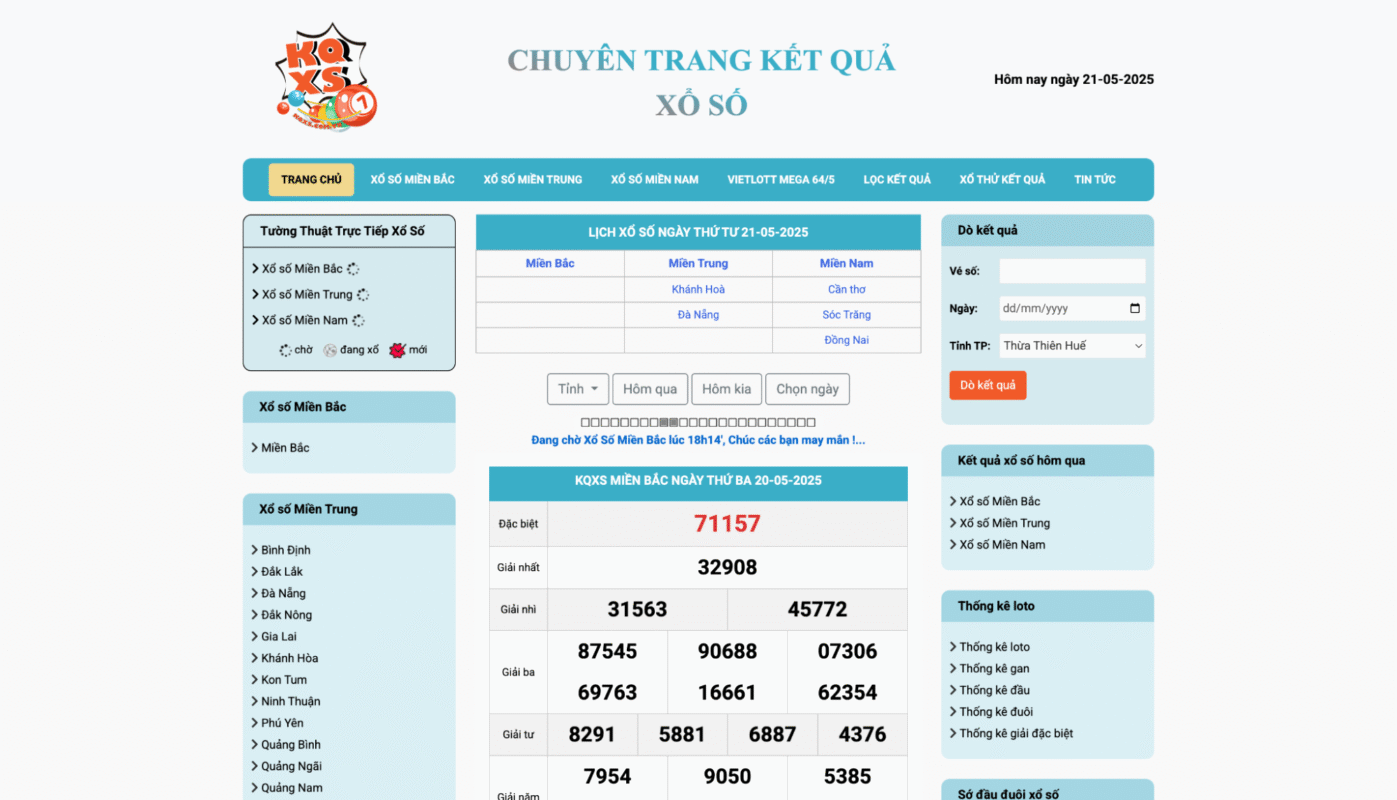Open yesterday's Xổ số Miền Bắc results

[x=1000, y=502]
